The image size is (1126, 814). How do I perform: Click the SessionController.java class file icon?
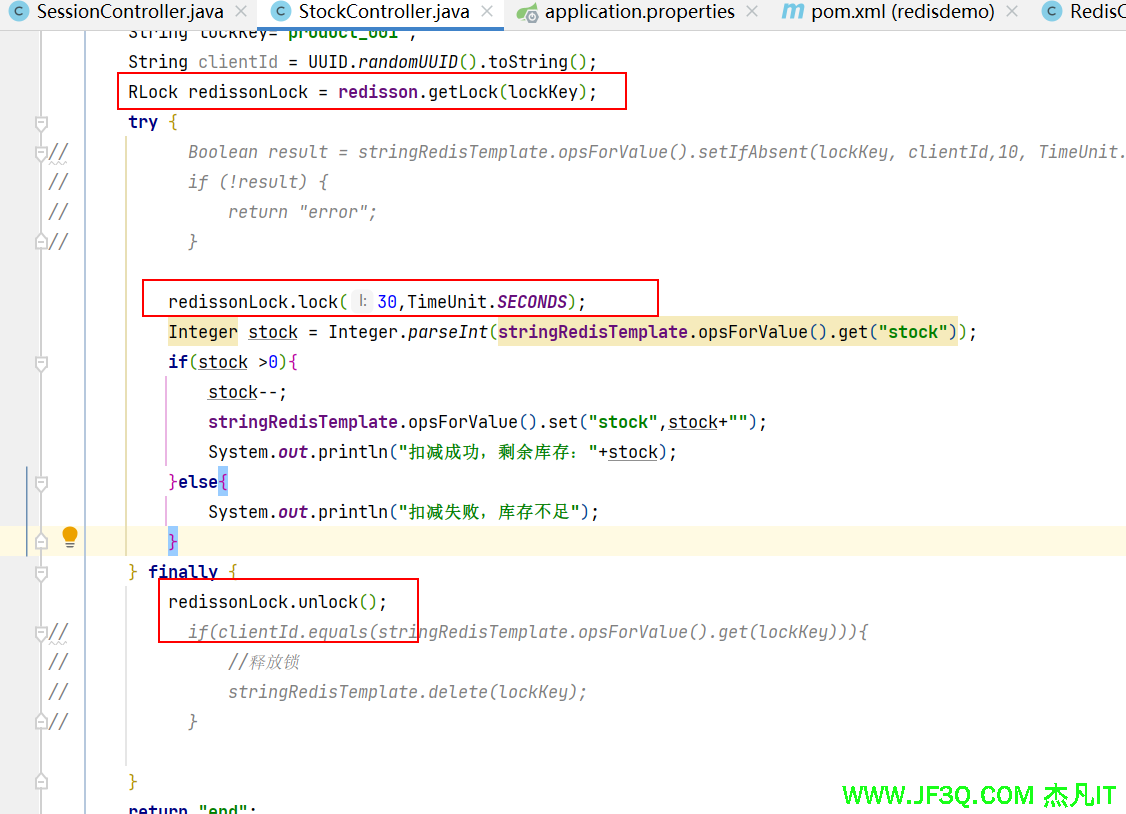pos(18,12)
